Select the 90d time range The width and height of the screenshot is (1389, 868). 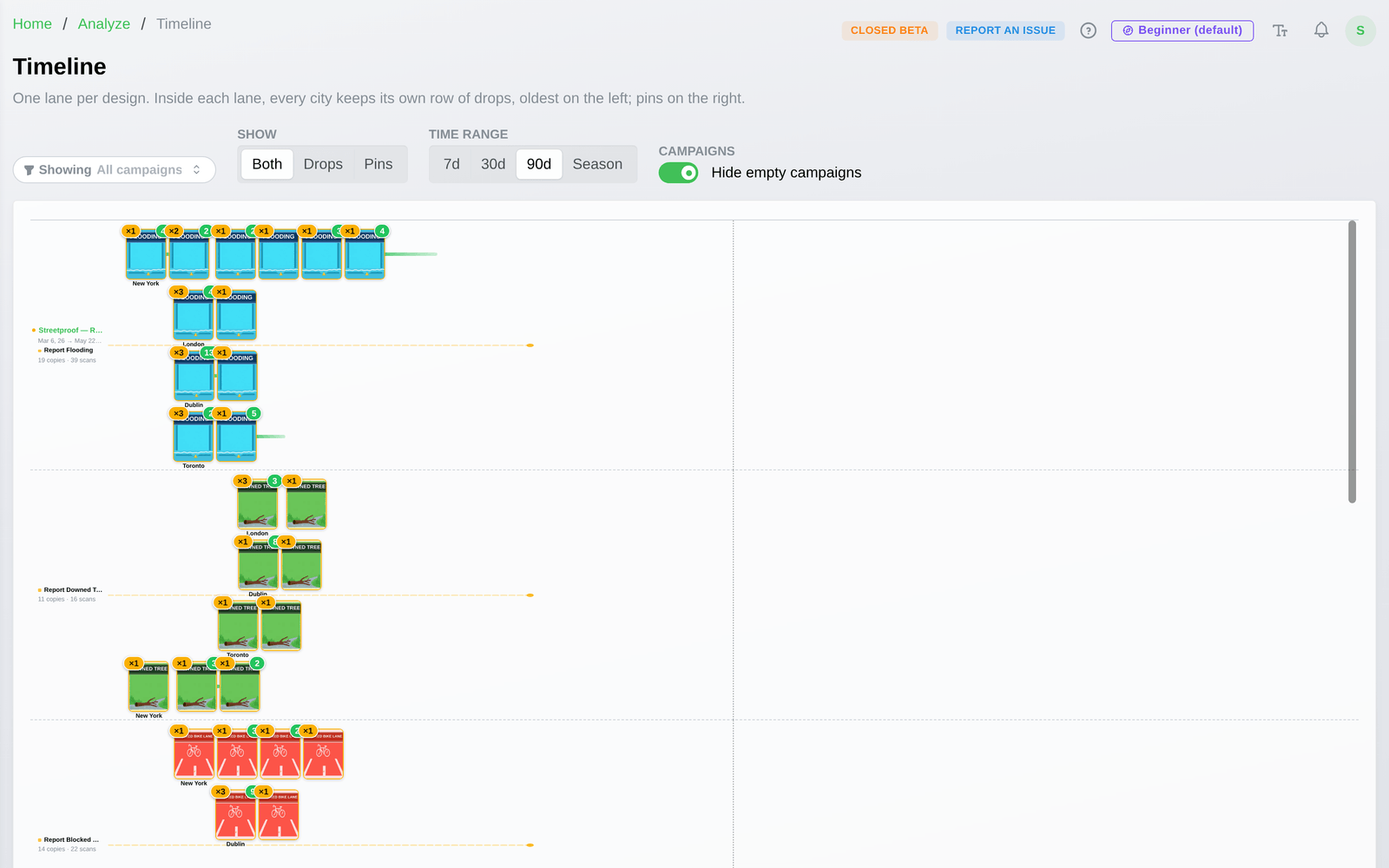(x=539, y=164)
